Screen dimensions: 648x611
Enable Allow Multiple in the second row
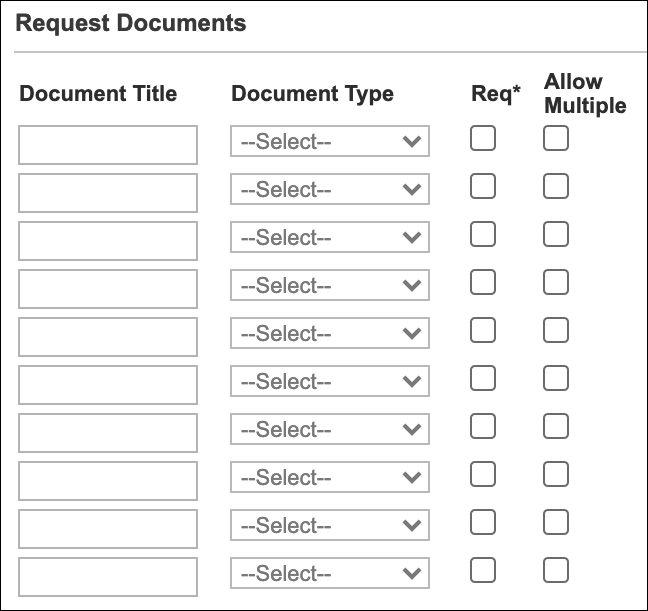coord(556,186)
